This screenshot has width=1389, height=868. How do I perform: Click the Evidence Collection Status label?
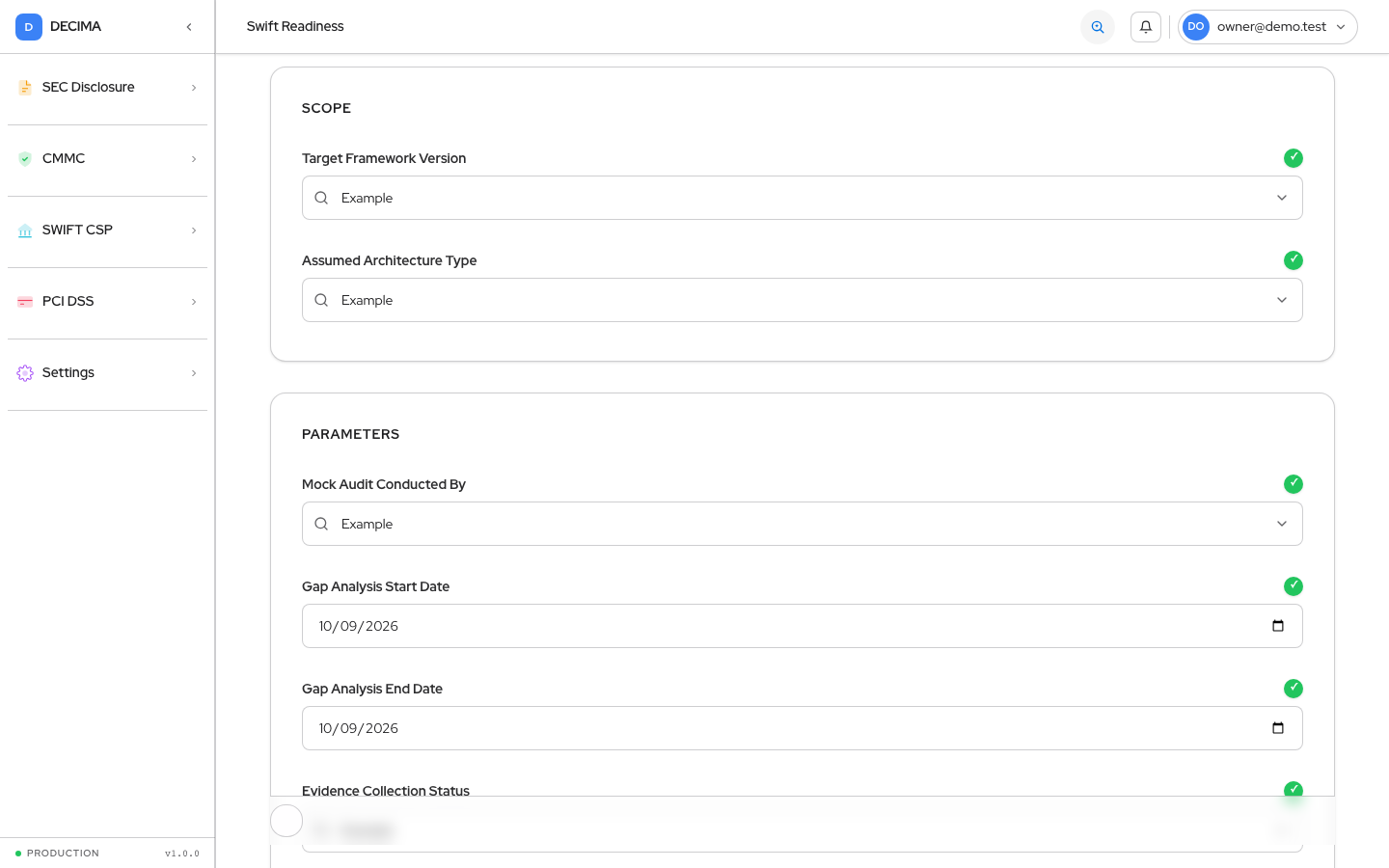[x=386, y=791]
